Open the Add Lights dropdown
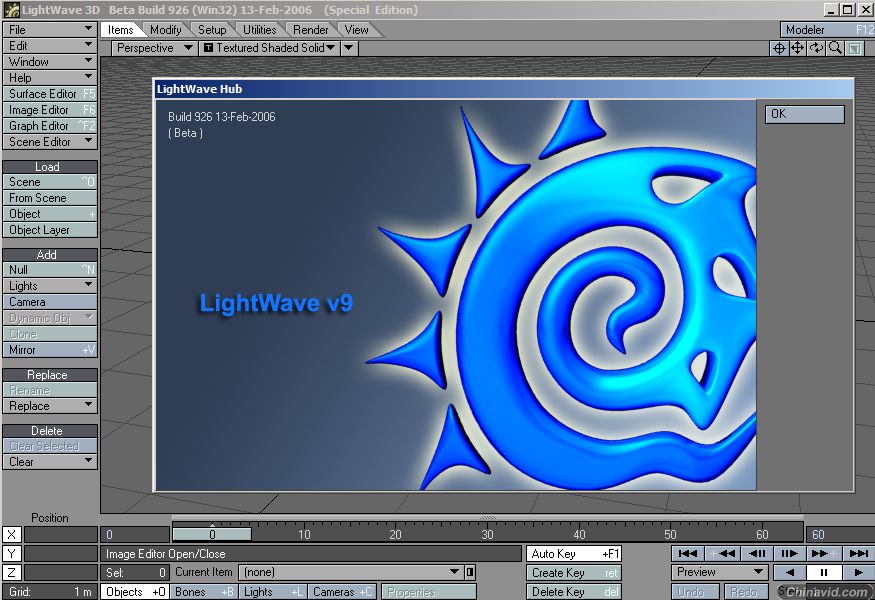The width and height of the screenshot is (875, 600). pyautogui.click(x=50, y=286)
